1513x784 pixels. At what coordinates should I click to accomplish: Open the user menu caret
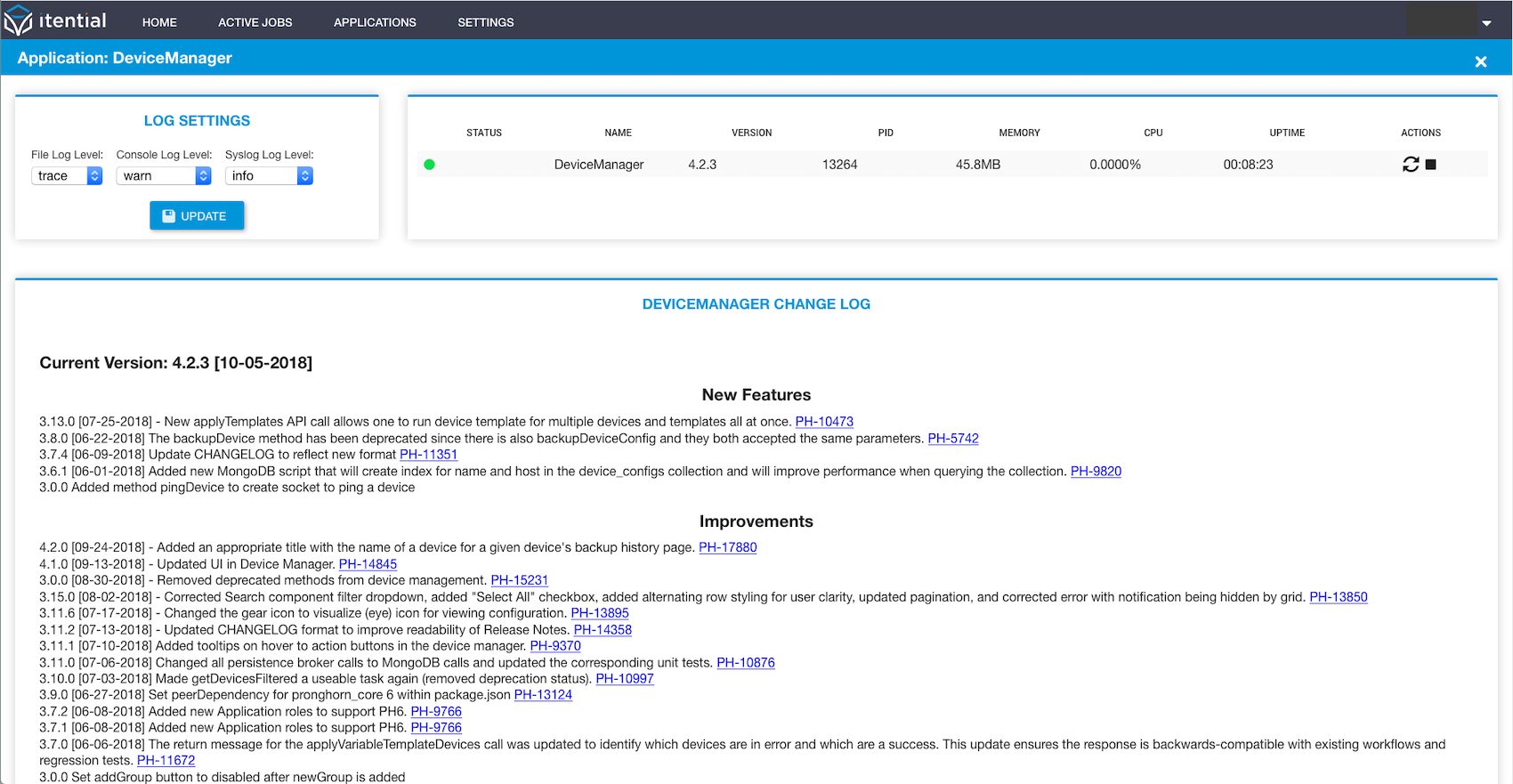click(1486, 23)
